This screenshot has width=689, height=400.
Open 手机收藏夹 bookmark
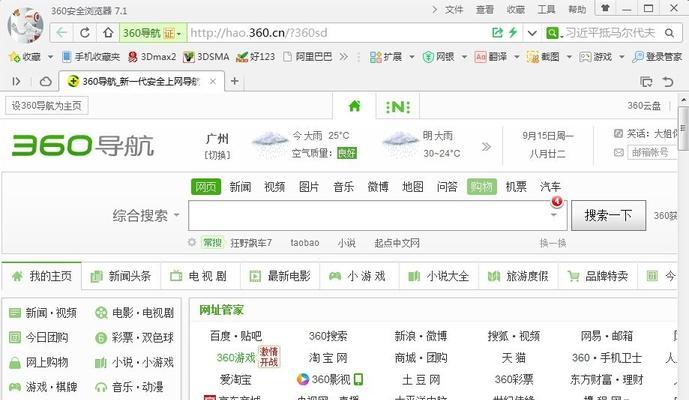91,57
